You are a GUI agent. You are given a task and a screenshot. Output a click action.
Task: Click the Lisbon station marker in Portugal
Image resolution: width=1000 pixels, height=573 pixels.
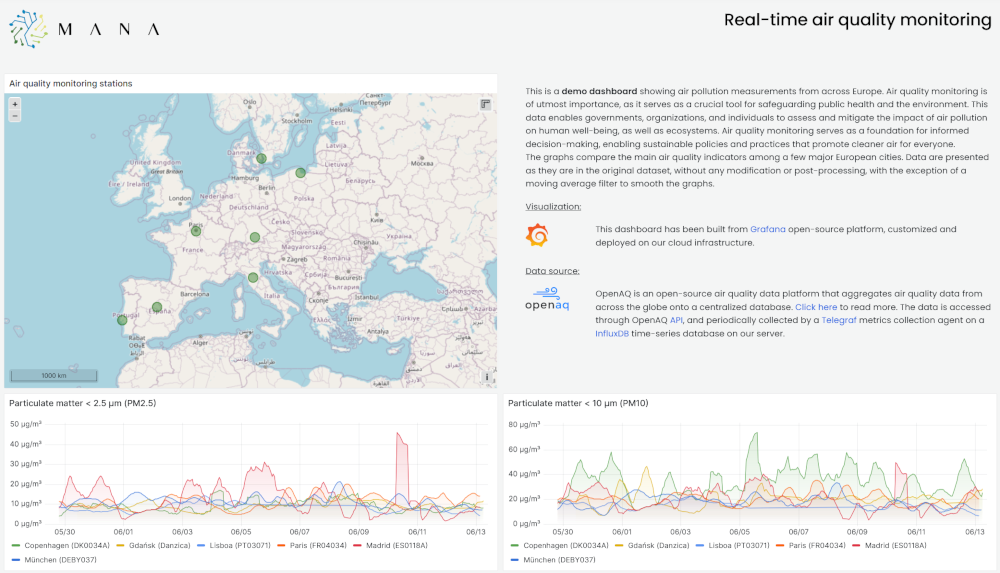pos(122,320)
